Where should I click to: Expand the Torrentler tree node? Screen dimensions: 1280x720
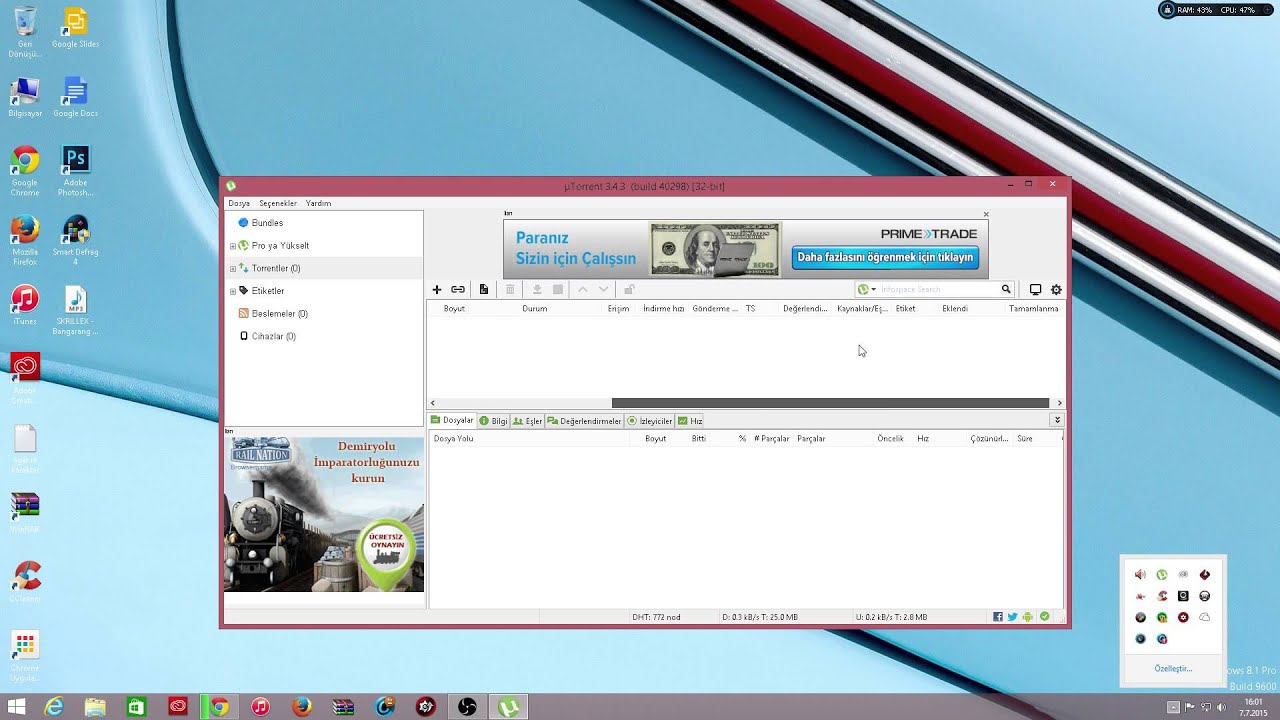tap(233, 269)
